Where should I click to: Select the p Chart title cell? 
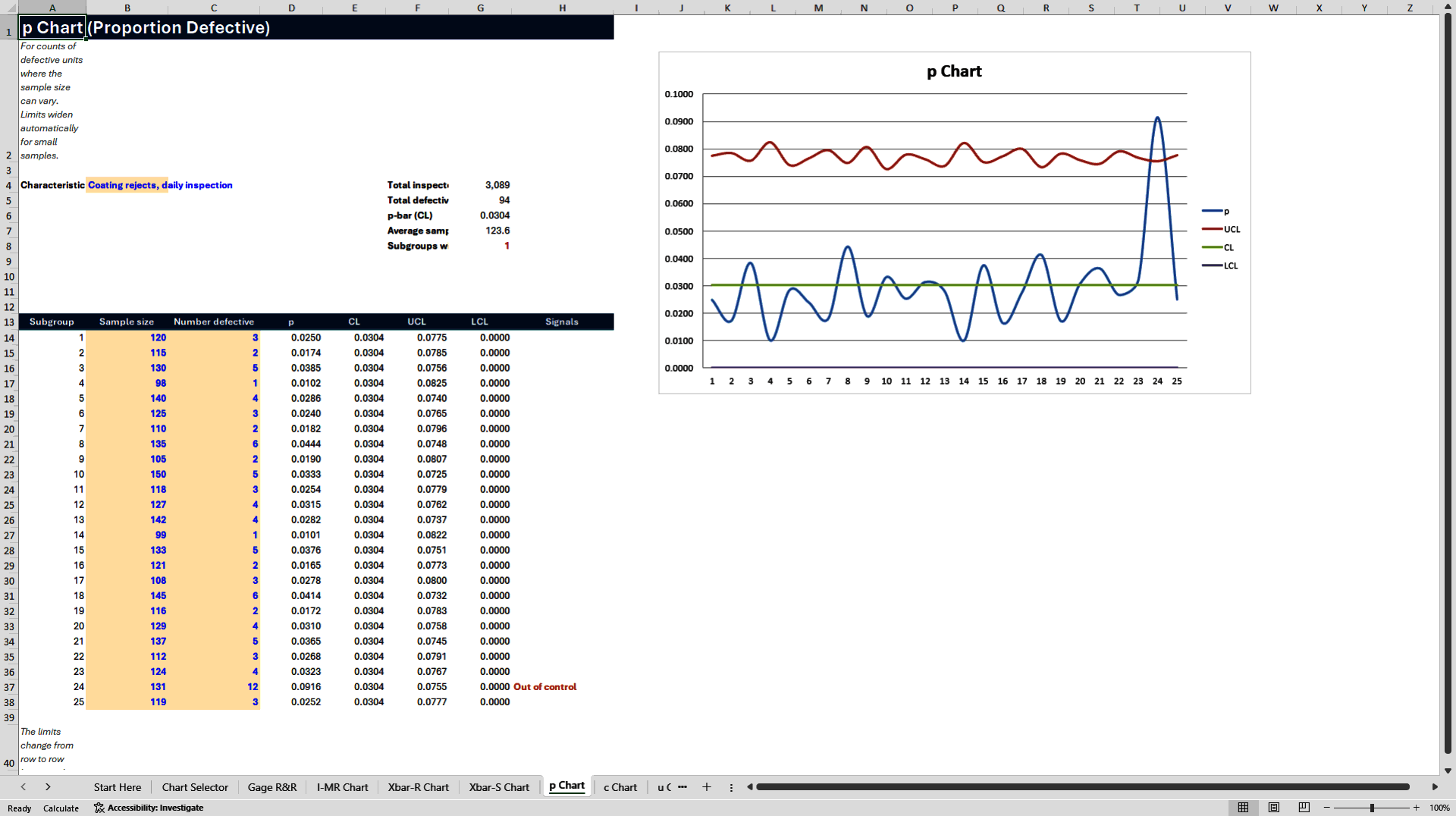(52, 27)
